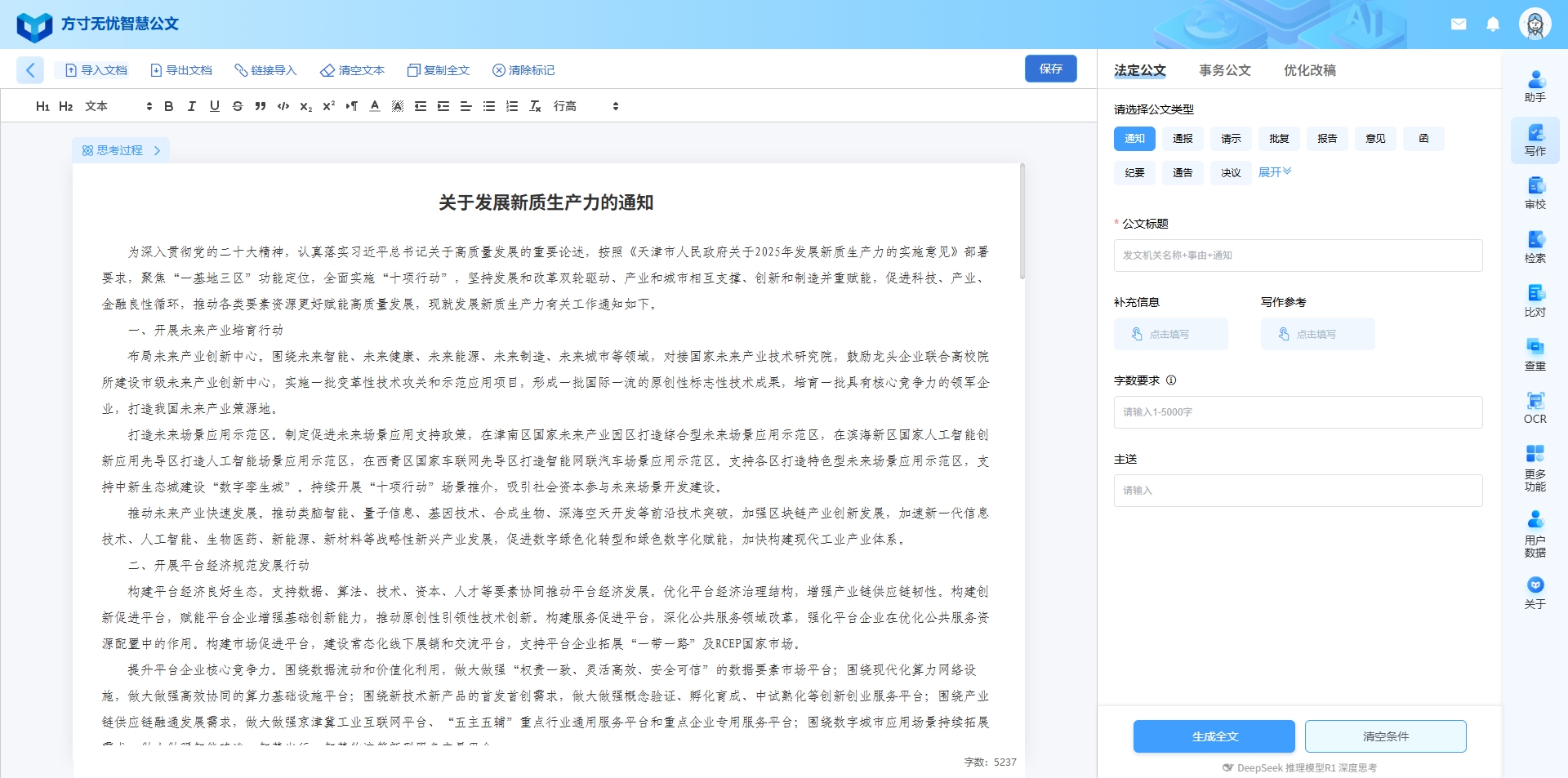Expand the 思考过程 thinking process section
1568x778 pixels.
tap(121, 150)
